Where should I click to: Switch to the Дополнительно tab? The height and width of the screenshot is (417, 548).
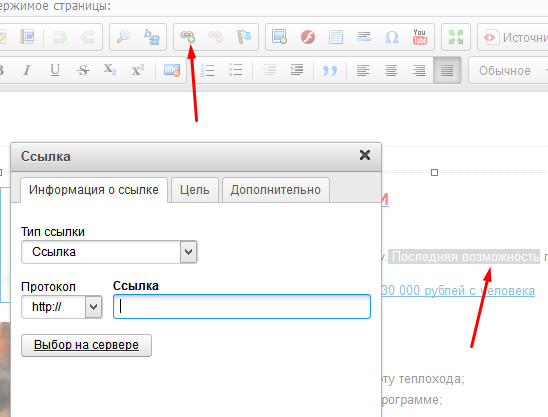coord(276,190)
